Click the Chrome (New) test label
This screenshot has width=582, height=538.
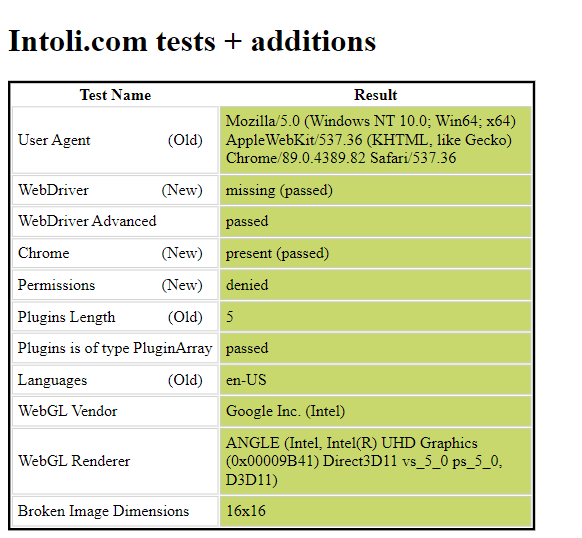pyautogui.click(x=115, y=253)
